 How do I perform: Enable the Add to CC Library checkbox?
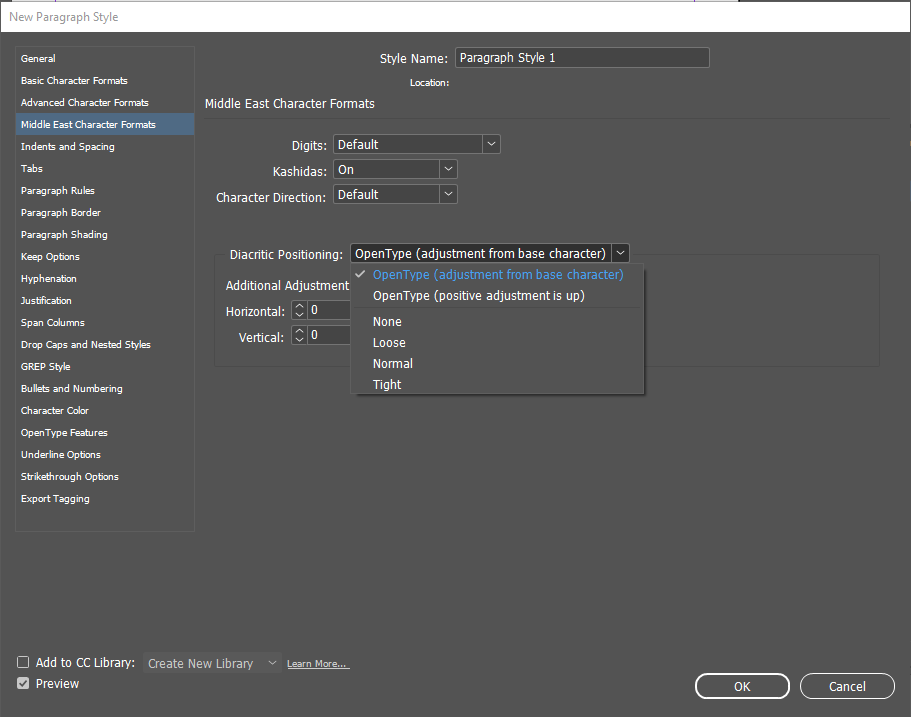coord(22,661)
